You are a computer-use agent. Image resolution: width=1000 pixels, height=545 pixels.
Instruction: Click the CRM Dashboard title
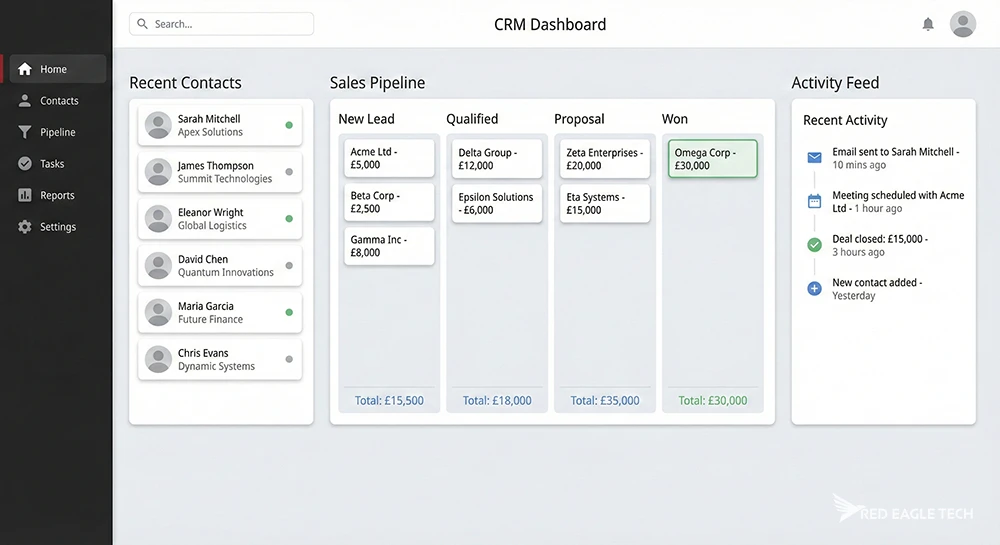(550, 24)
